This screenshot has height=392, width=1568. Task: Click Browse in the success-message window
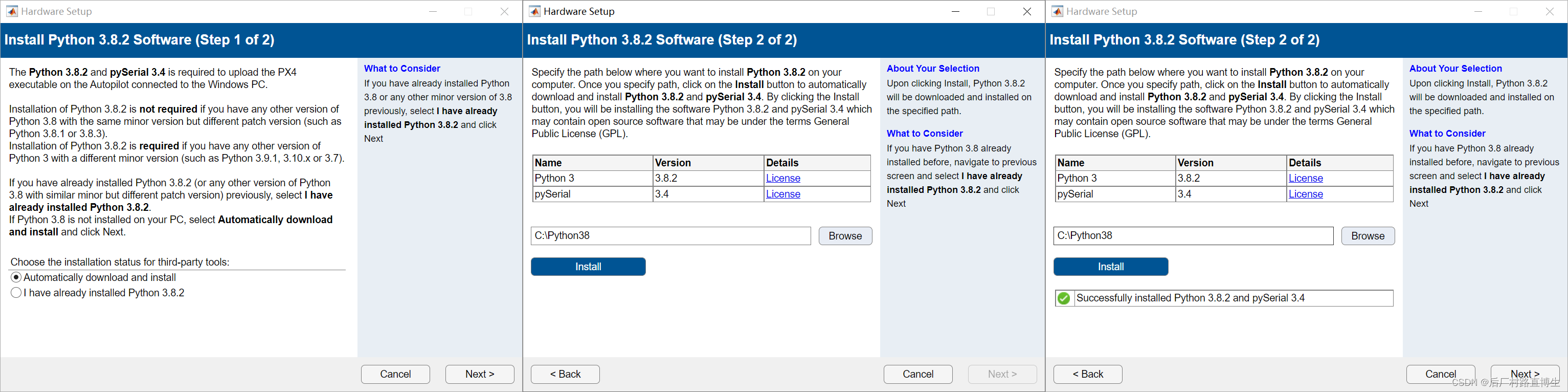tap(1369, 236)
